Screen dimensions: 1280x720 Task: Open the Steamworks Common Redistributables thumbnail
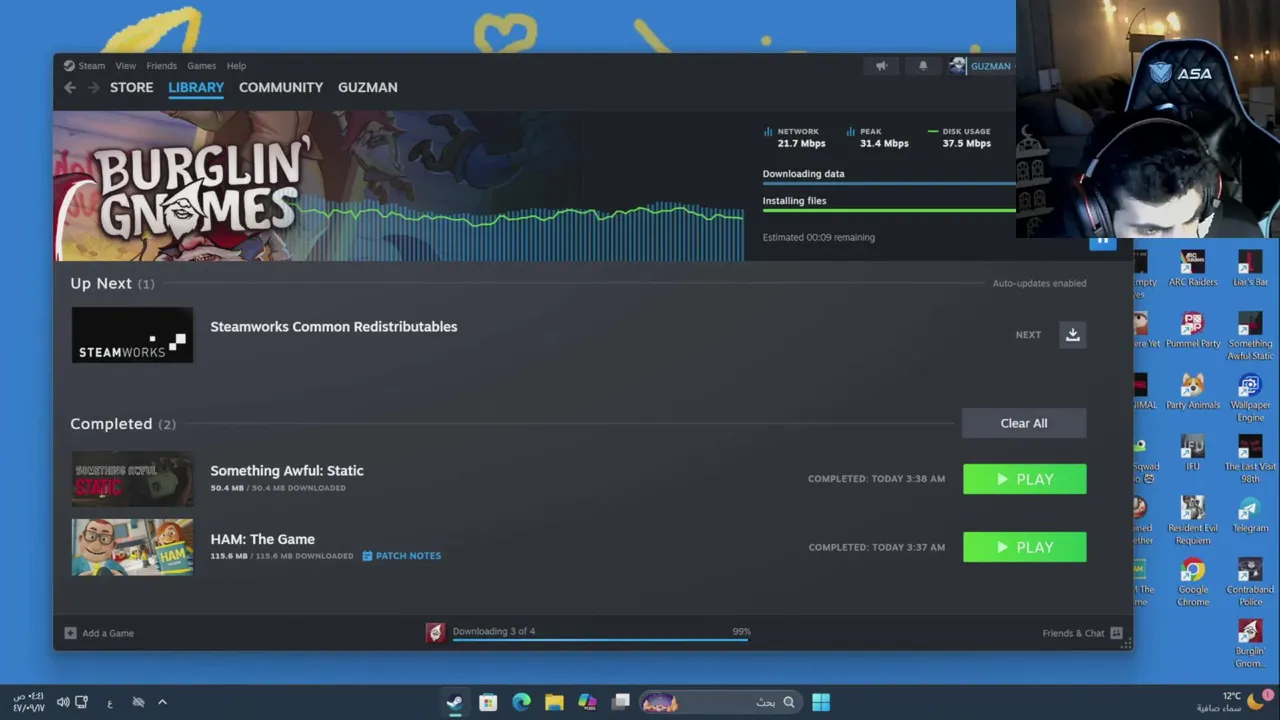[x=132, y=335]
